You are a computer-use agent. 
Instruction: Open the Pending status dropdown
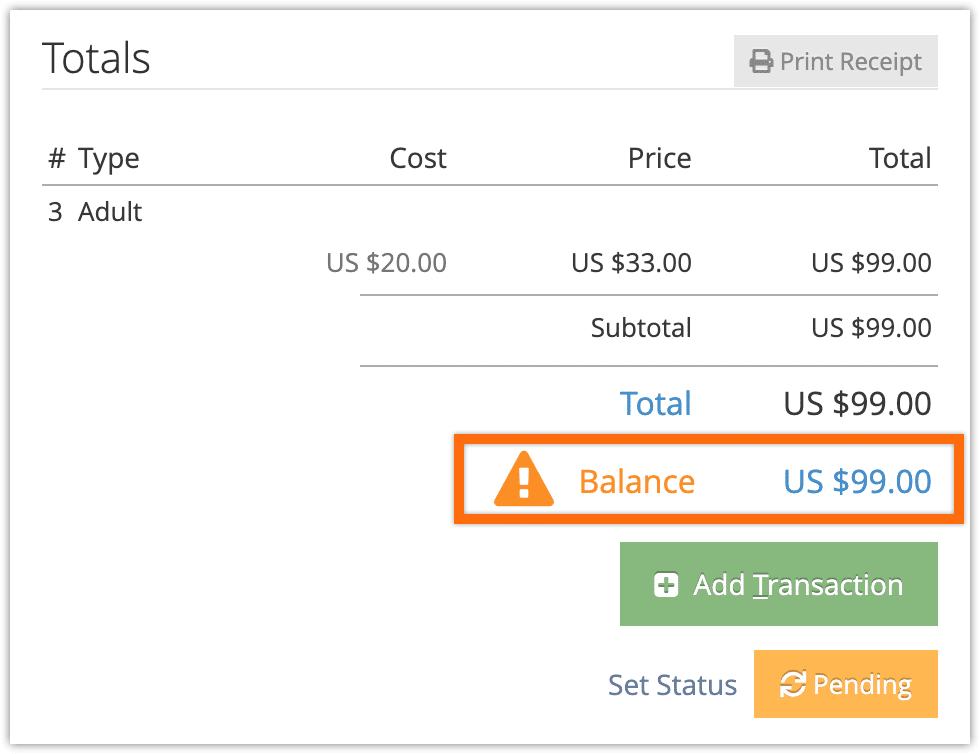846,684
